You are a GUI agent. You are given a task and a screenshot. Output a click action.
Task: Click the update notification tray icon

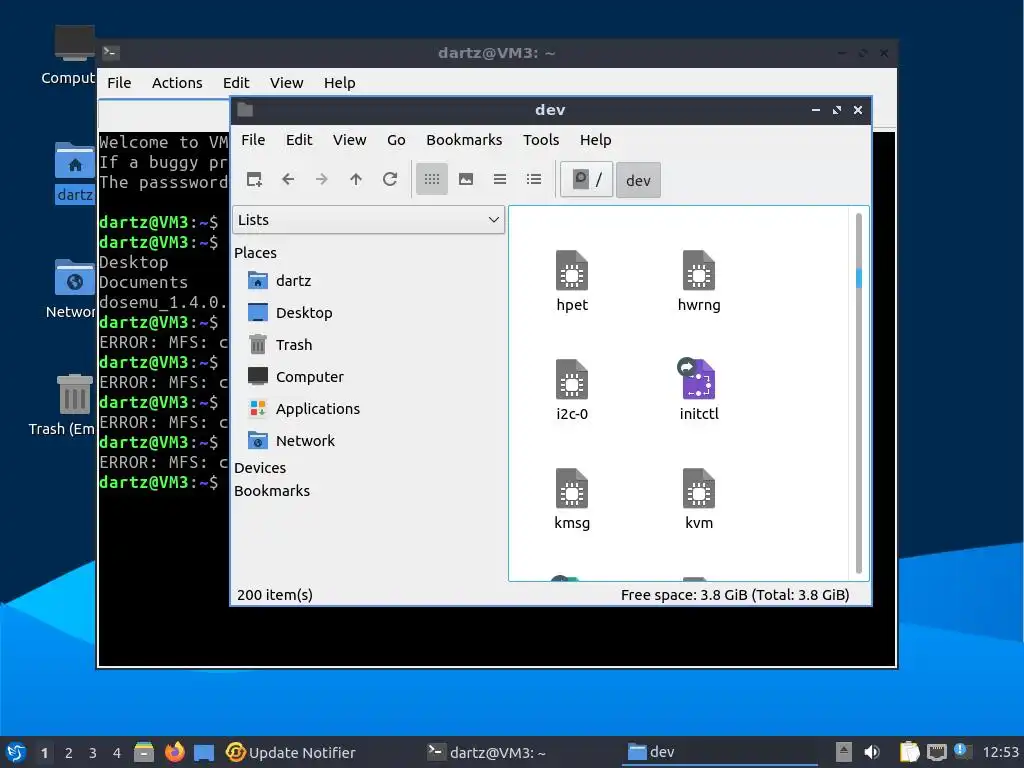pyautogui.click(x=962, y=751)
